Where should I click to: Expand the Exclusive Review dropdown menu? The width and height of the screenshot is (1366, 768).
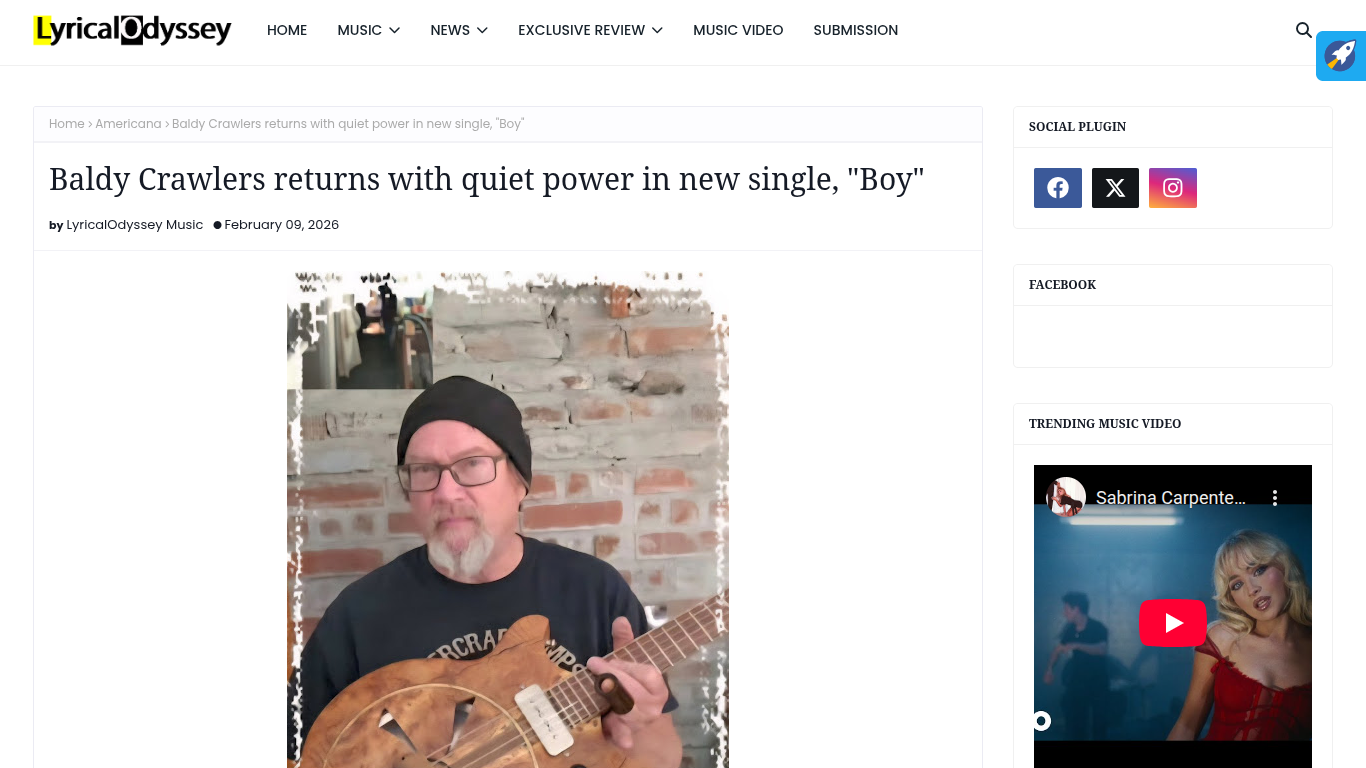pos(590,30)
